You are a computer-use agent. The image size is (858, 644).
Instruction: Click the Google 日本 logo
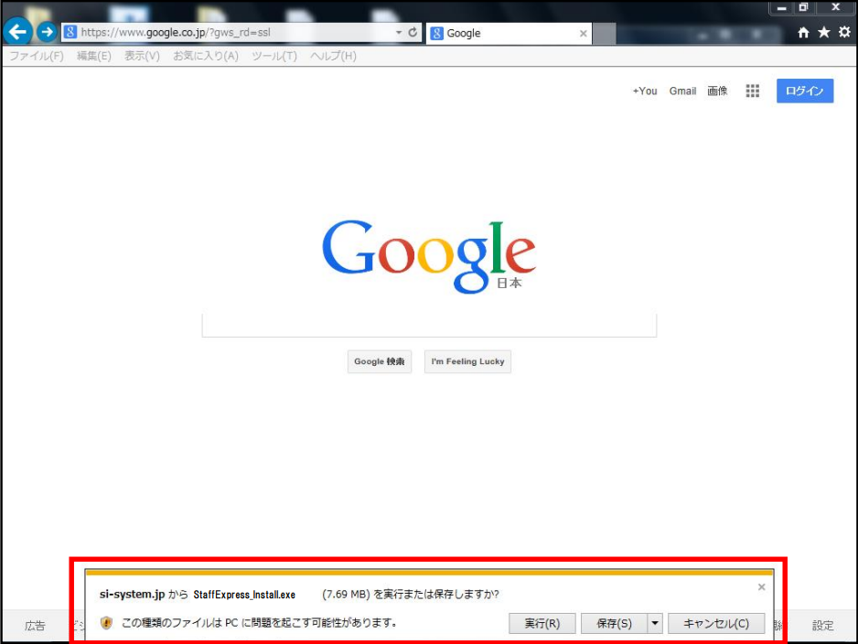429,256
